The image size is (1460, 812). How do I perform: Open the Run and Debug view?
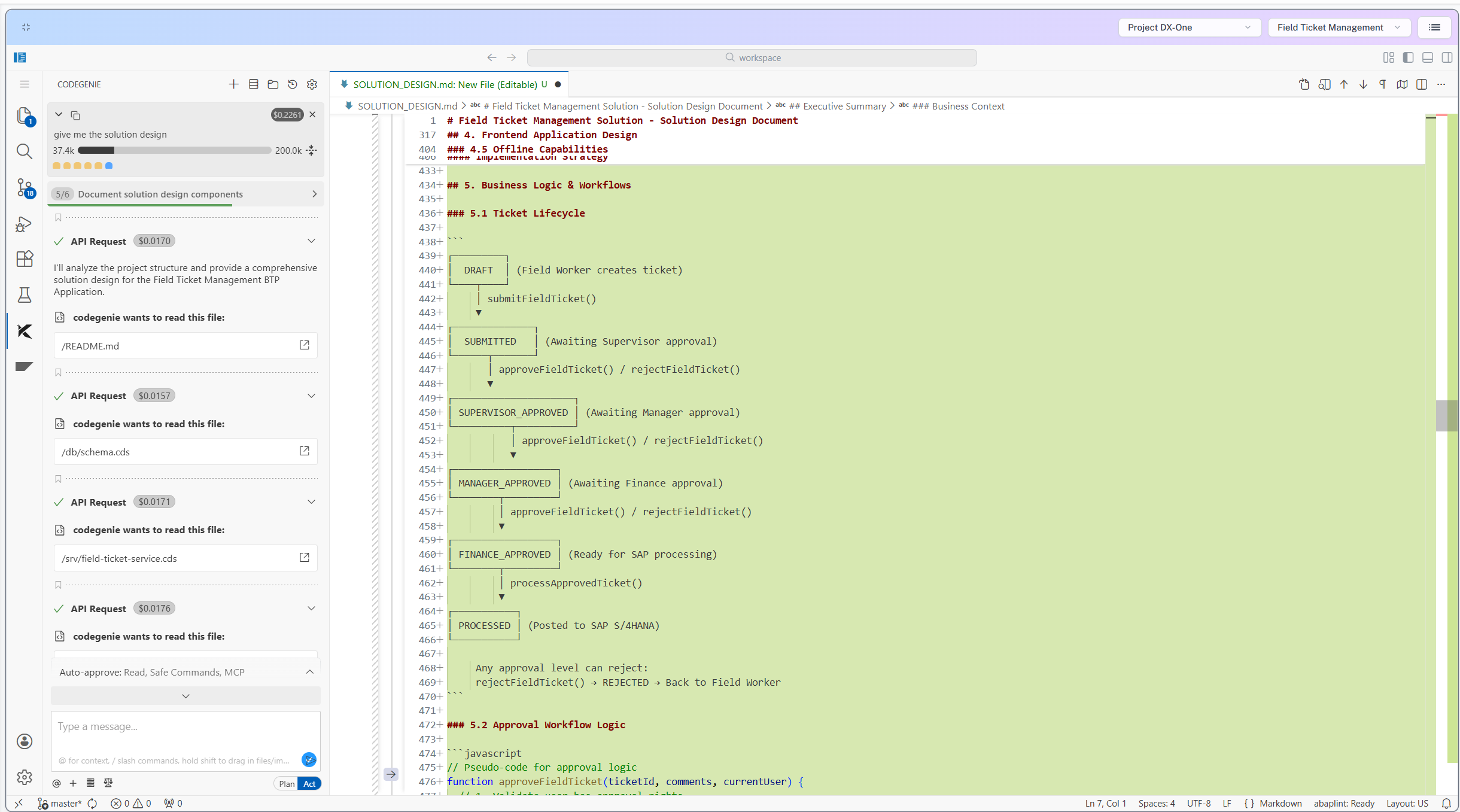[24, 224]
